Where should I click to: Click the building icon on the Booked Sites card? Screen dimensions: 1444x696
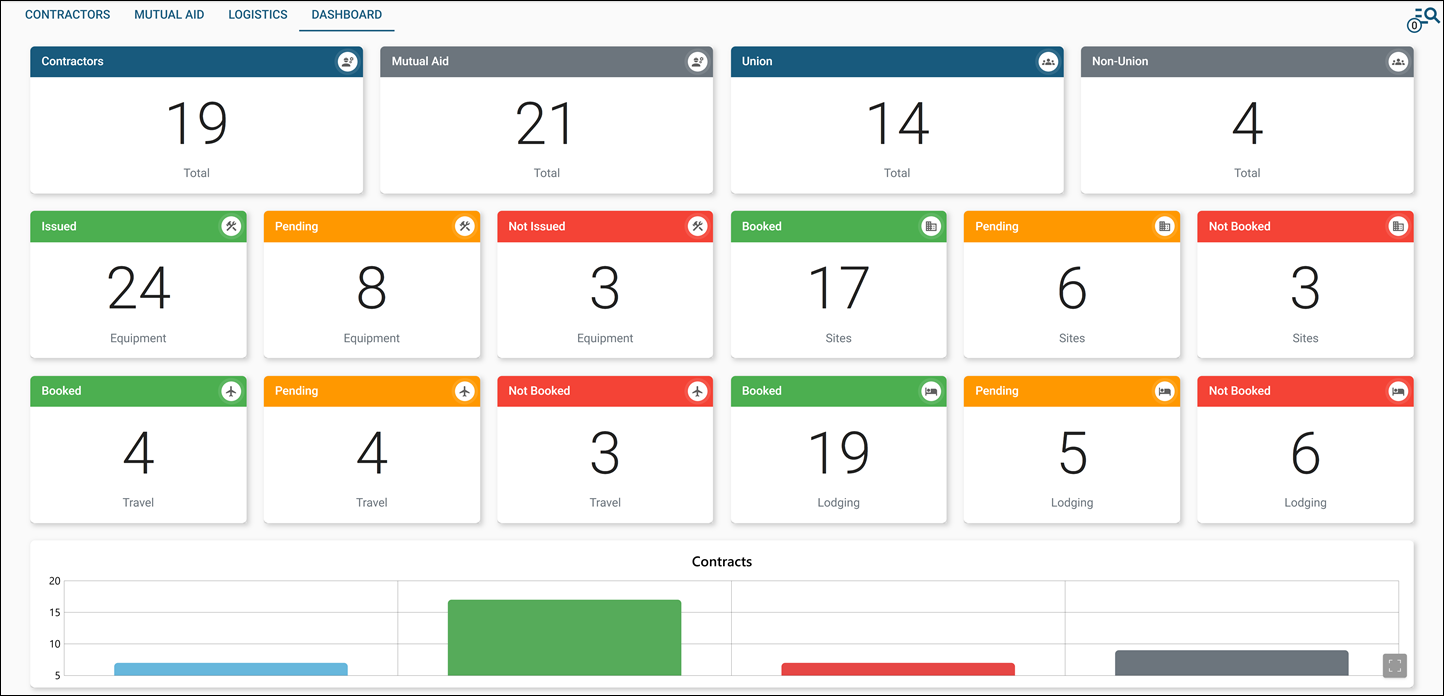(x=931, y=226)
